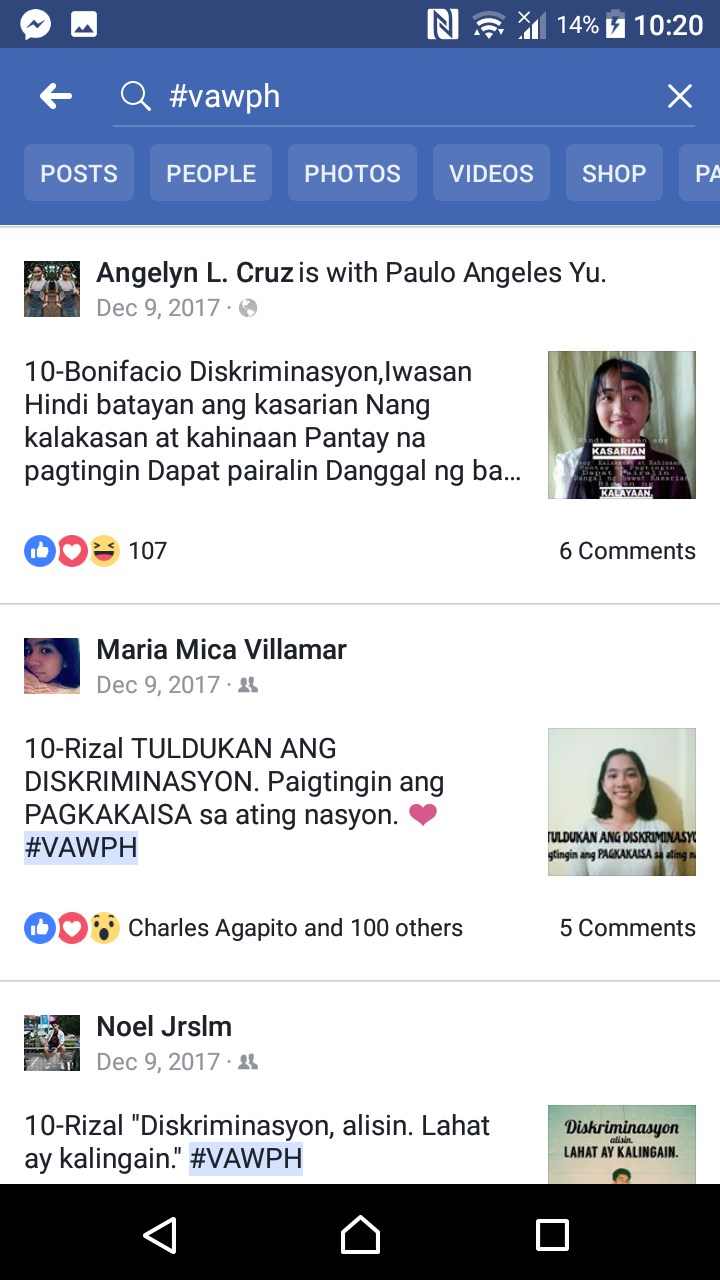Viewport: 720px width, 1280px height.
Task: View reactions on Angelyn's post with 107
Action: point(96,550)
